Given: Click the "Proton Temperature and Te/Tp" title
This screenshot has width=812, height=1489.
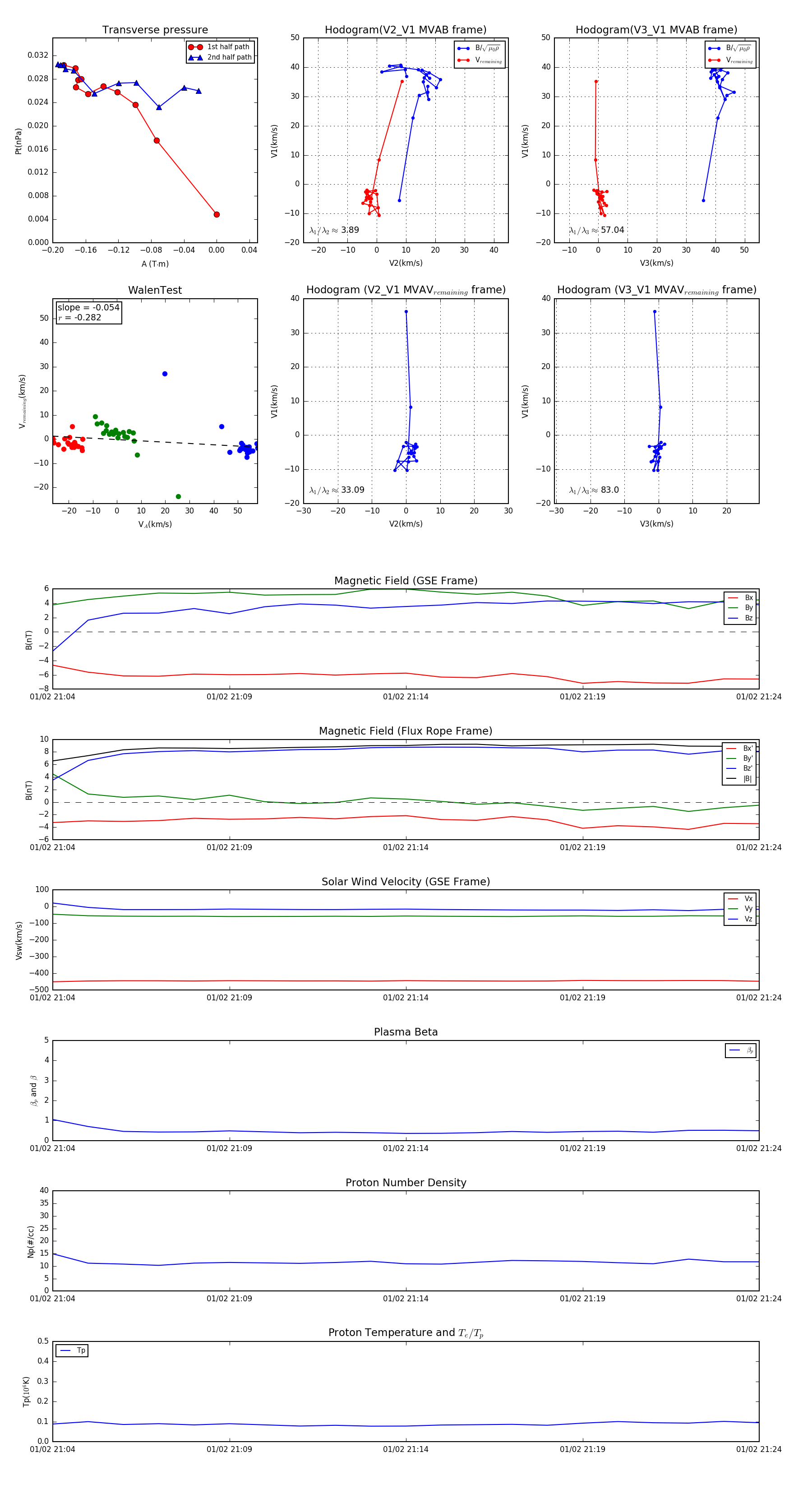Looking at the screenshot, I should [406, 1333].
